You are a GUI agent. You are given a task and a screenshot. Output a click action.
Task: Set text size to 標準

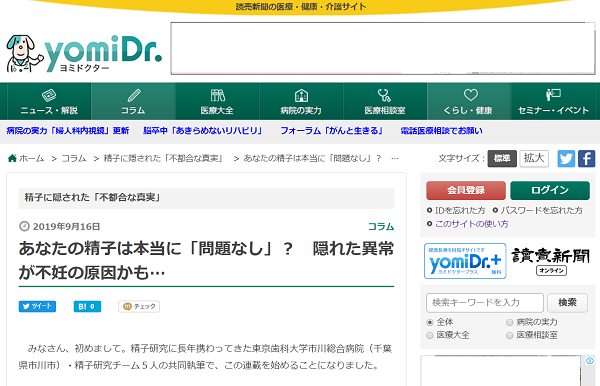pyautogui.click(x=502, y=158)
